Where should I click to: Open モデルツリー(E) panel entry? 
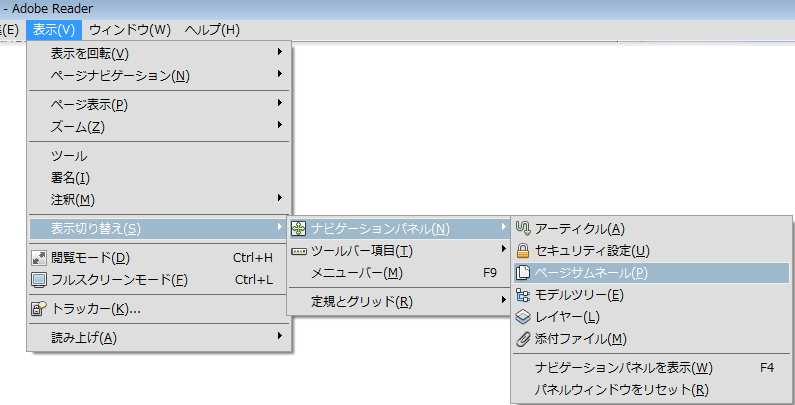pos(652,295)
